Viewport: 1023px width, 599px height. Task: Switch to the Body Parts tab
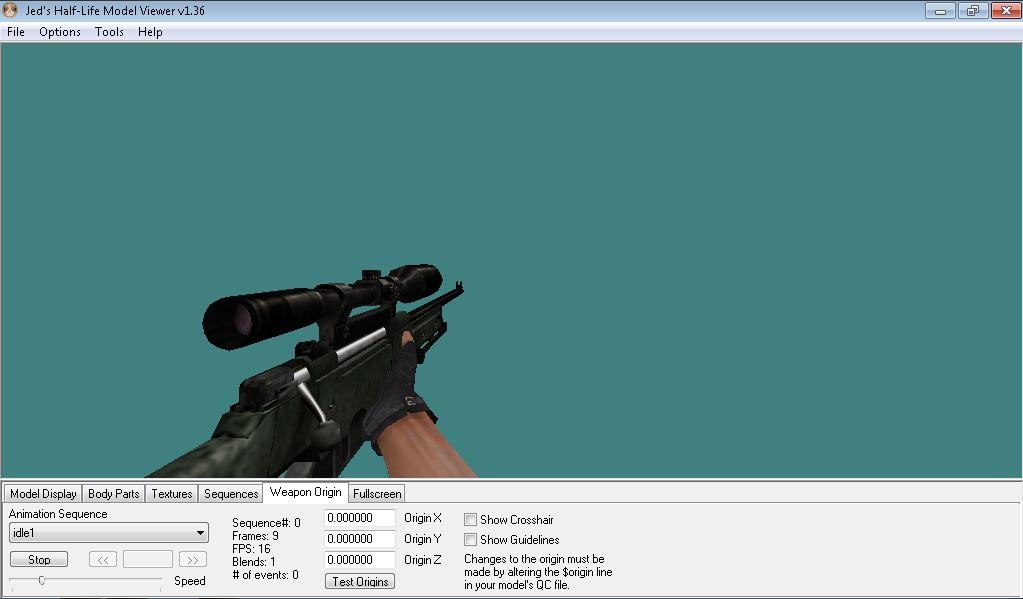[114, 493]
